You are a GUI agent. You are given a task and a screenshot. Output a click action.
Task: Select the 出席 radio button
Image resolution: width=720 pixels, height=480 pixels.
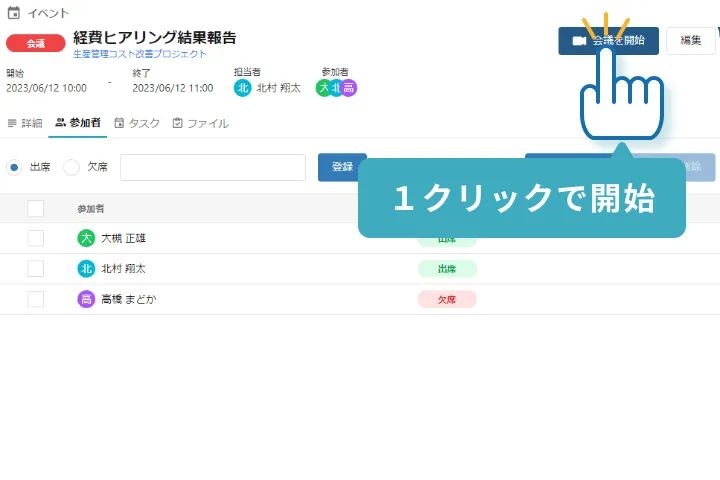(14, 168)
